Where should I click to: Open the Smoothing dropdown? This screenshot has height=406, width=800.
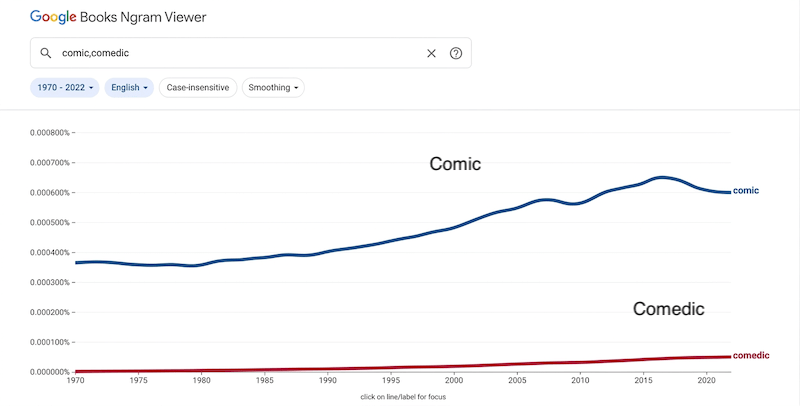tap(273, 87)
